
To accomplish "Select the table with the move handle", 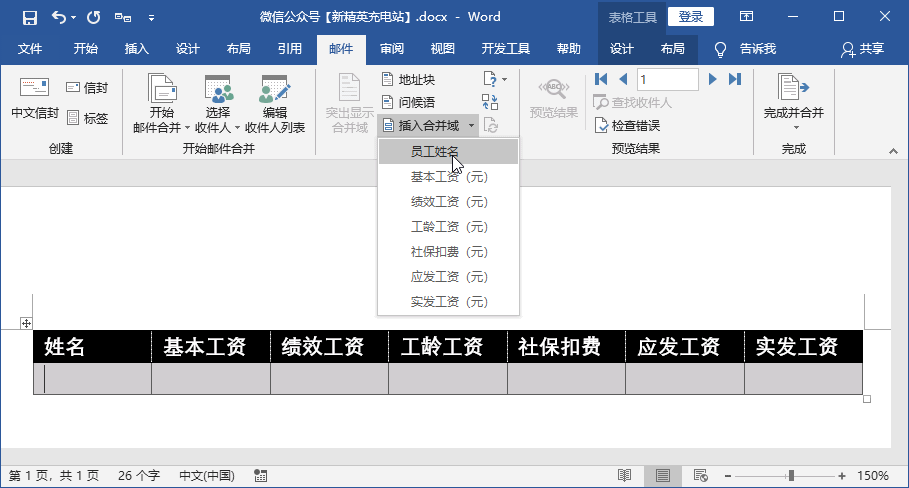I will (x=26, y=323).
